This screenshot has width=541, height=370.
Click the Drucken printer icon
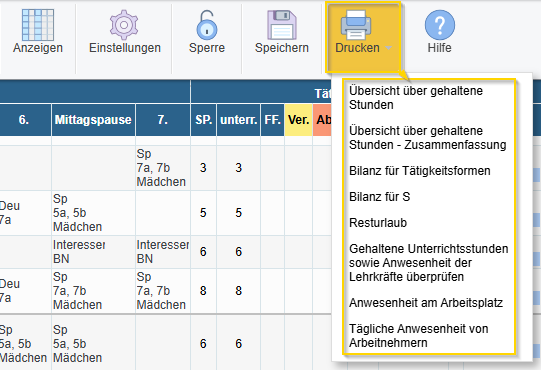click(x=356, y=25)
